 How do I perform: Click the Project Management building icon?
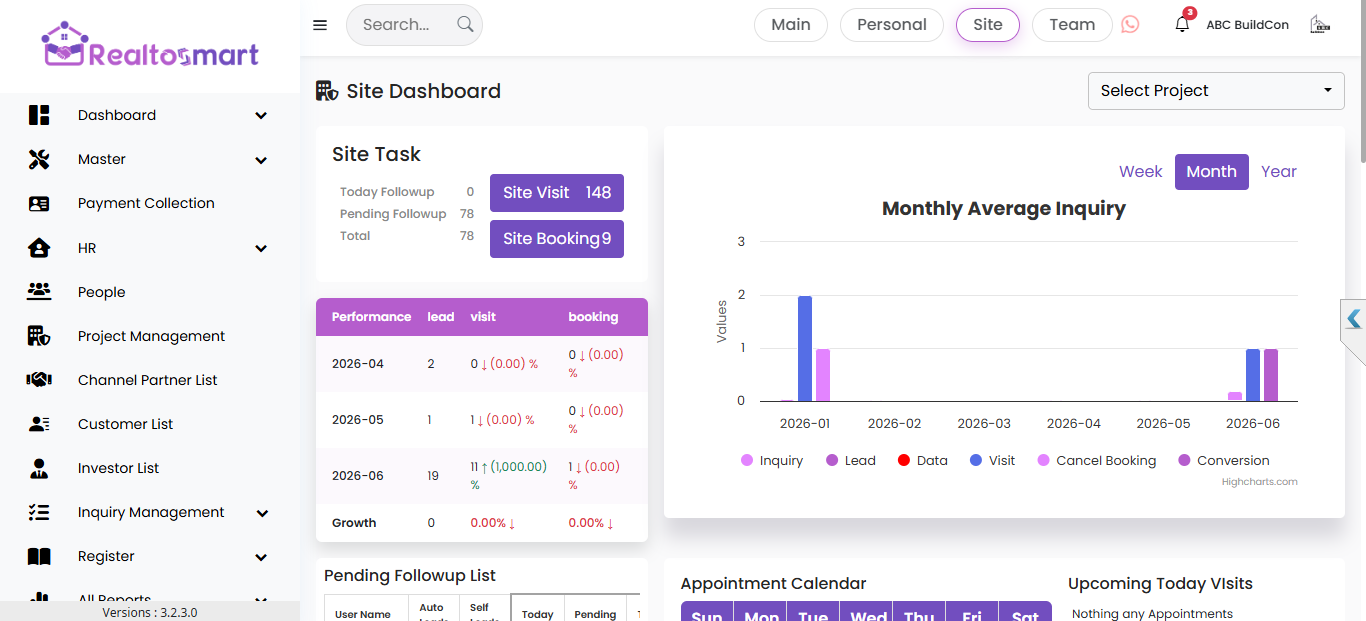pyautogui.click(x=39, y=336)
